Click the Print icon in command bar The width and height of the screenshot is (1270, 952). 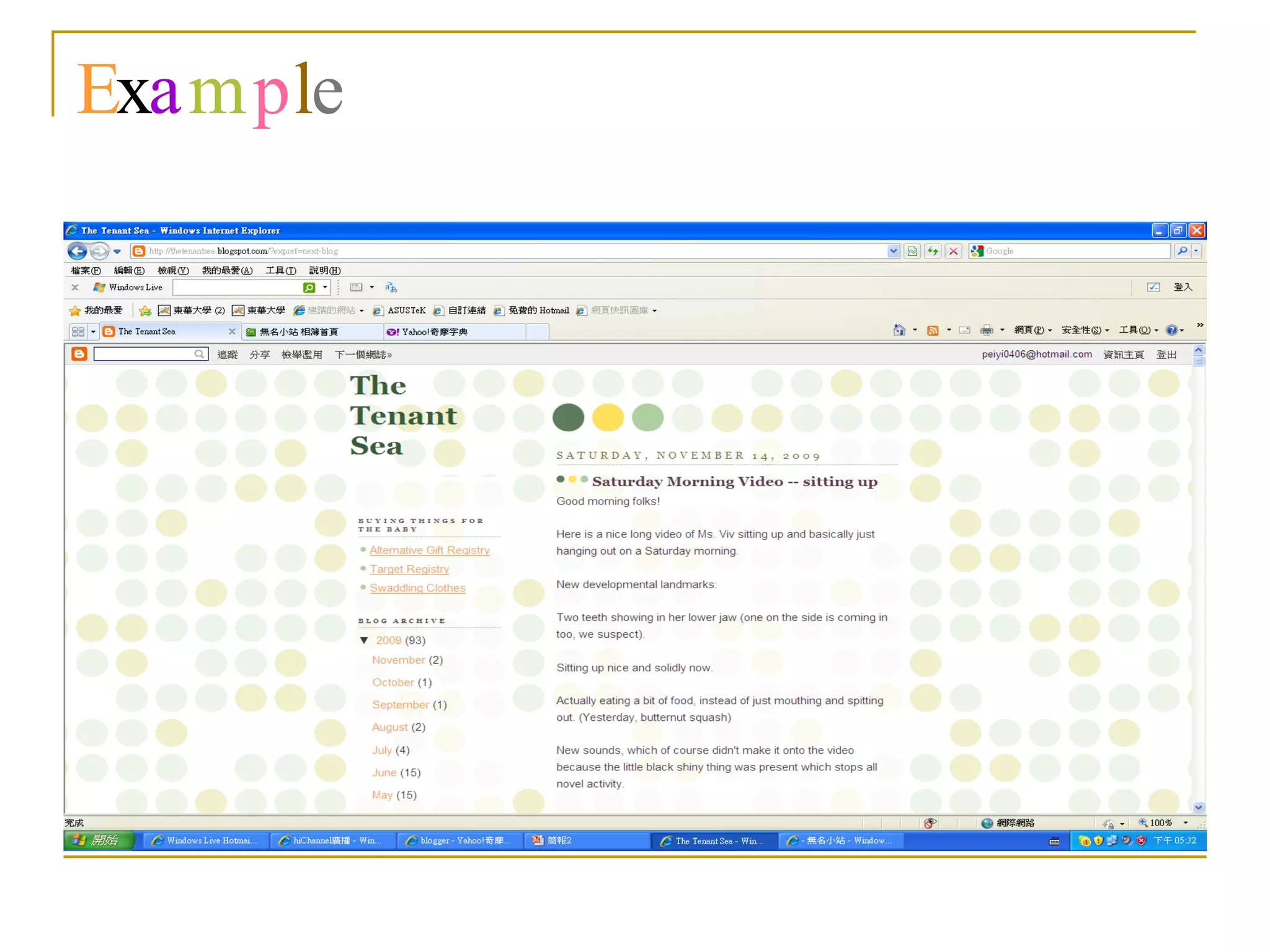point(986,330)
